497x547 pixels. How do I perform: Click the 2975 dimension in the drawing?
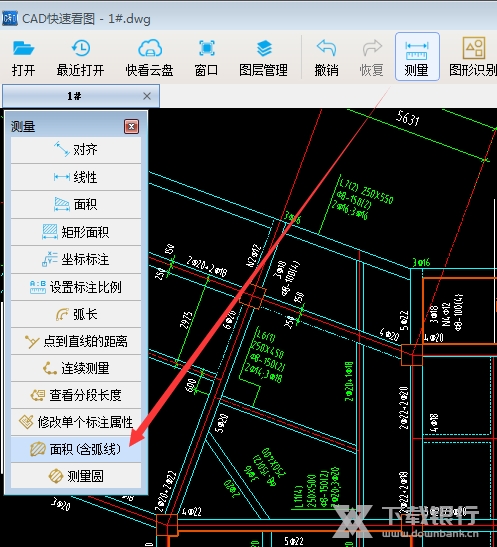tap(186, 320)
